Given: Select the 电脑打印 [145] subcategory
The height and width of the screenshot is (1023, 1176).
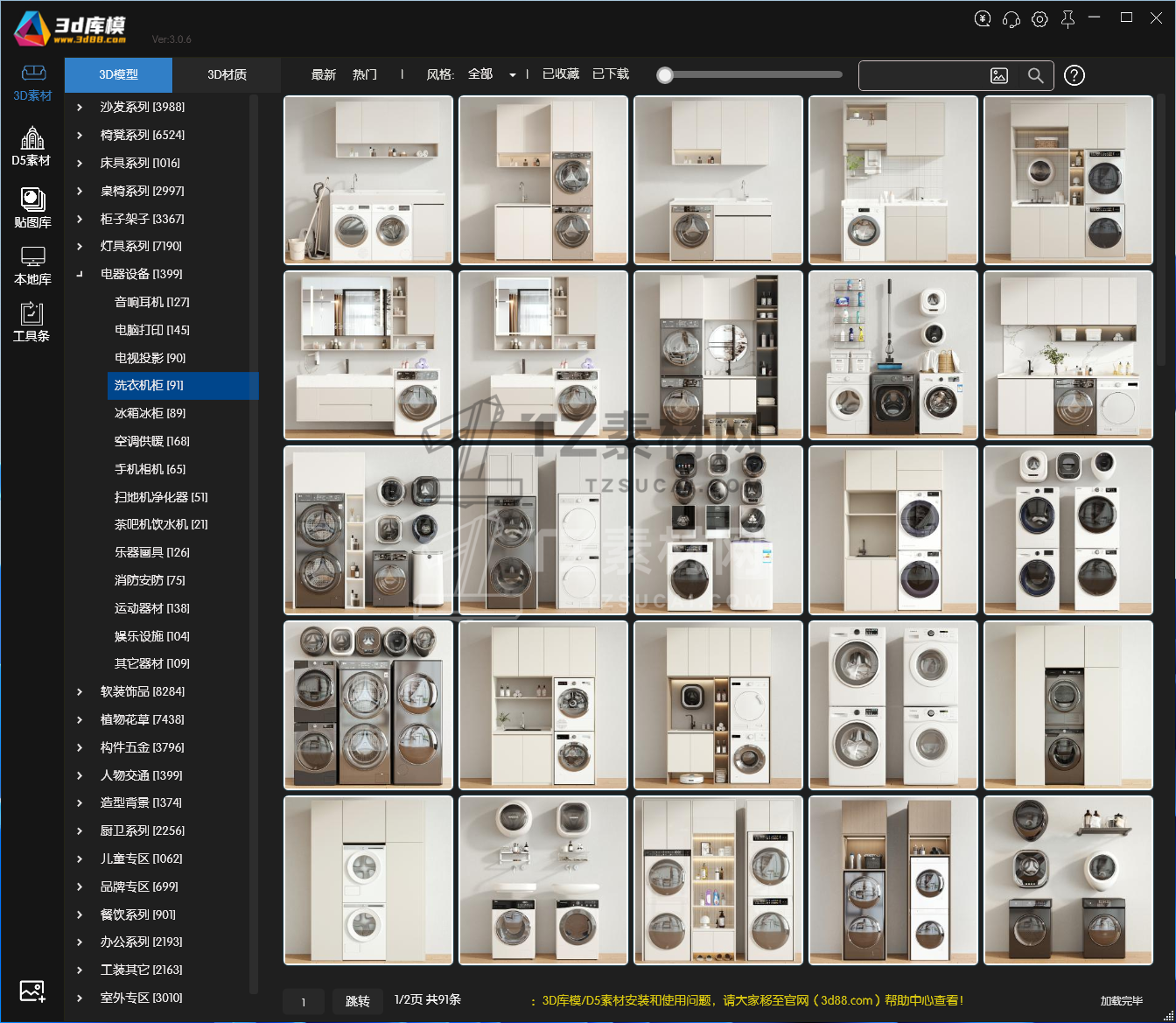Looking at the screenshot, I should [152, 330].
